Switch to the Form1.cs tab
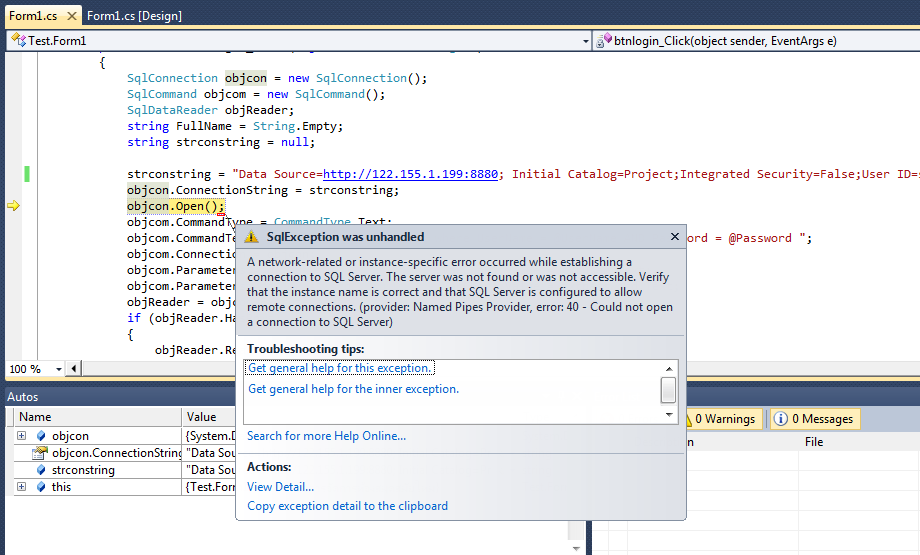Viewport: 920px width, 555px height. (33, 16)
